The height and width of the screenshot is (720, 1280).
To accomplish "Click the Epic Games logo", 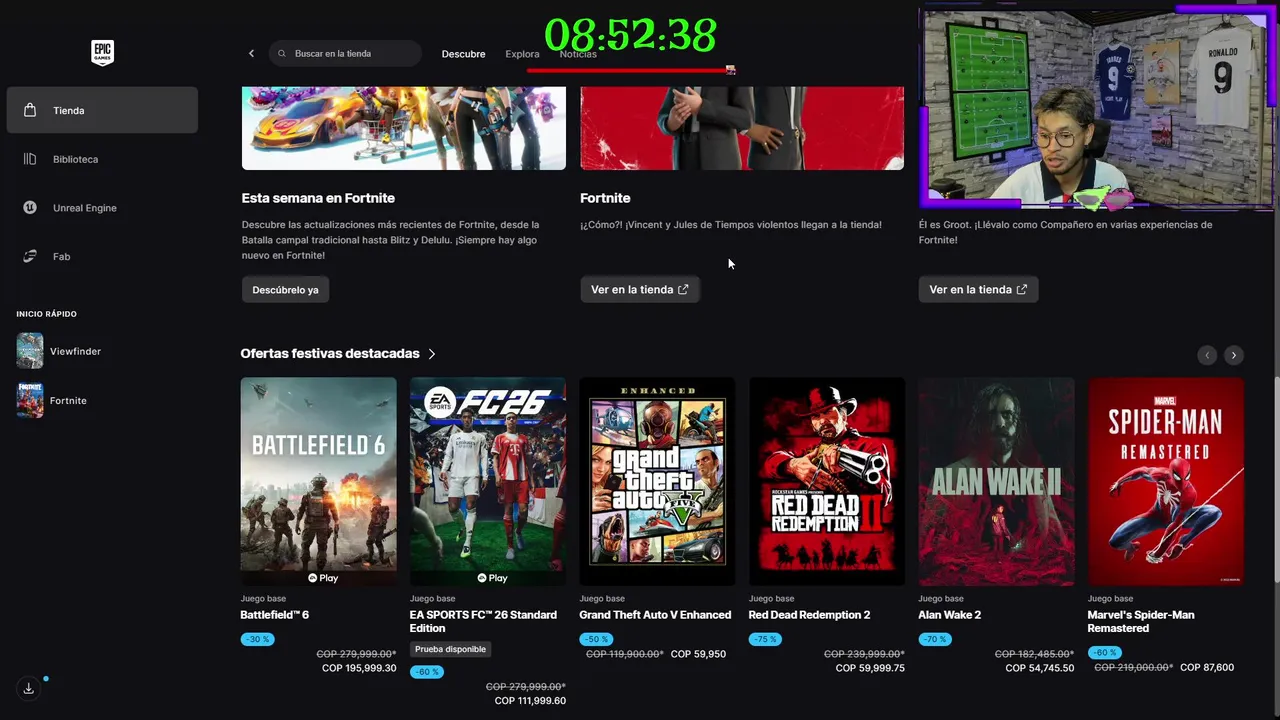I will pos(102,53).
